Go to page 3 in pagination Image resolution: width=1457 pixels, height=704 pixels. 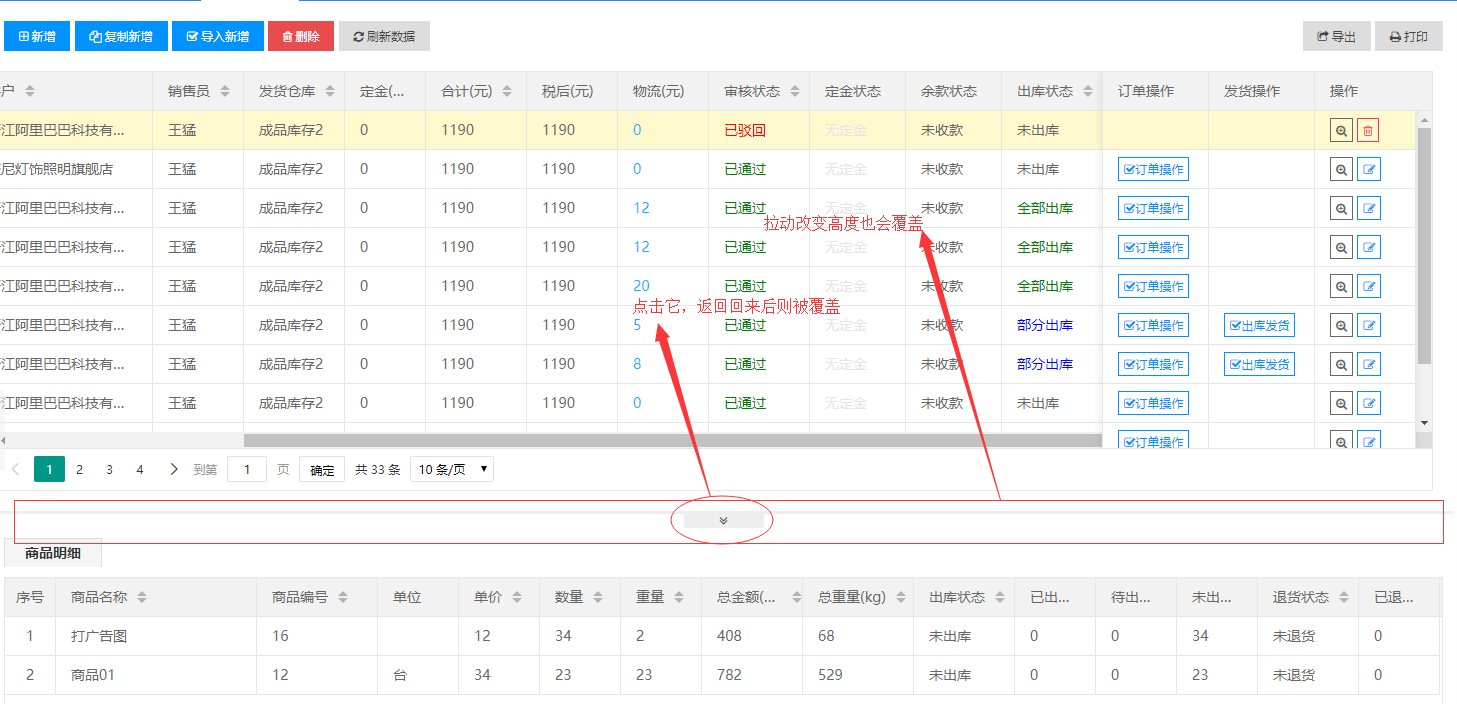109,469
